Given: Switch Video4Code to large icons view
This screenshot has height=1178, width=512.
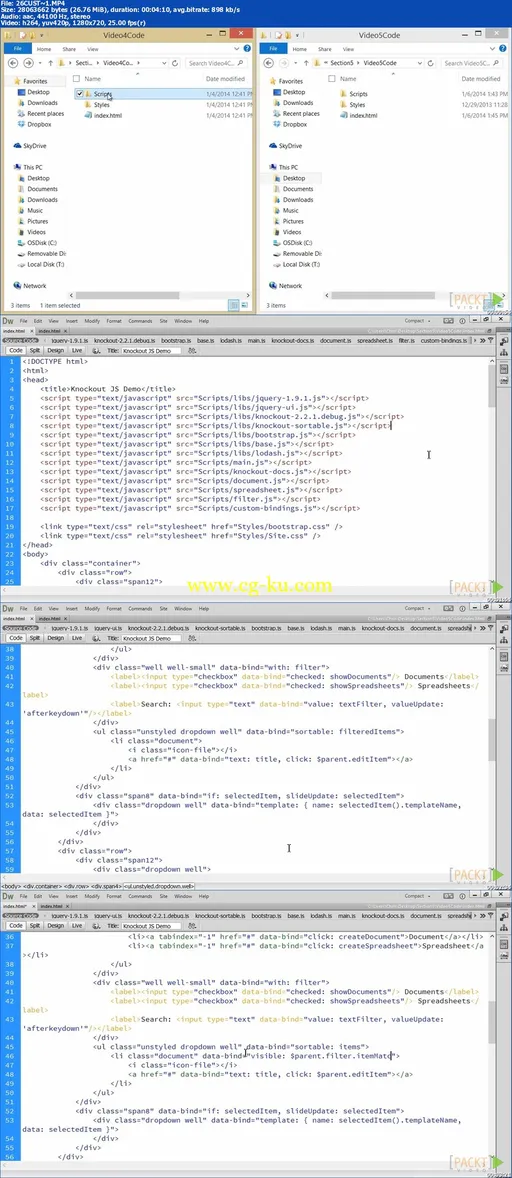Looking at the screenshot, I should tap(244, 305).
